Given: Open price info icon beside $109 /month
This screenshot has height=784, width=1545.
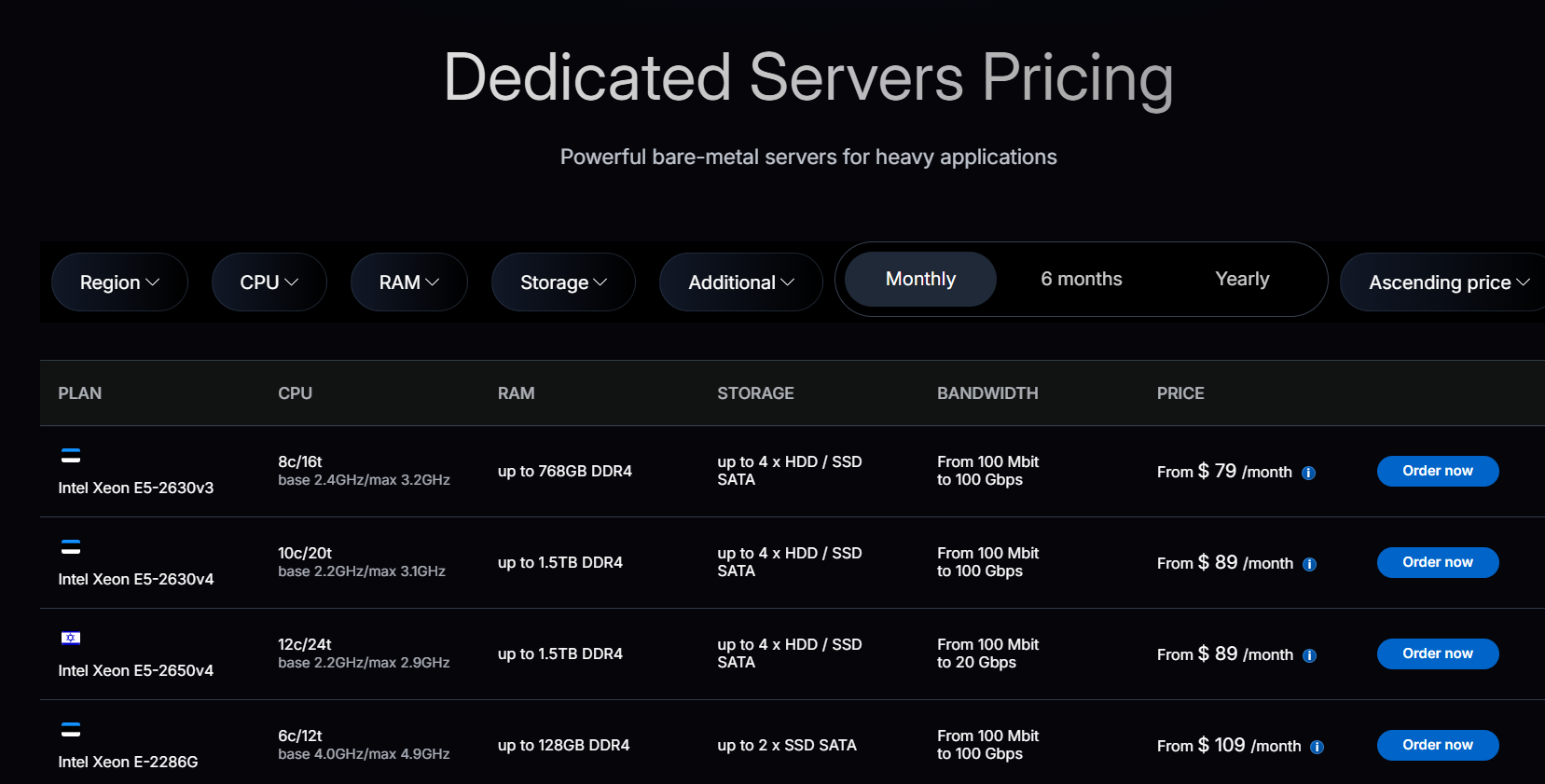Looking at the screenshot, I should pos(1317,747).
